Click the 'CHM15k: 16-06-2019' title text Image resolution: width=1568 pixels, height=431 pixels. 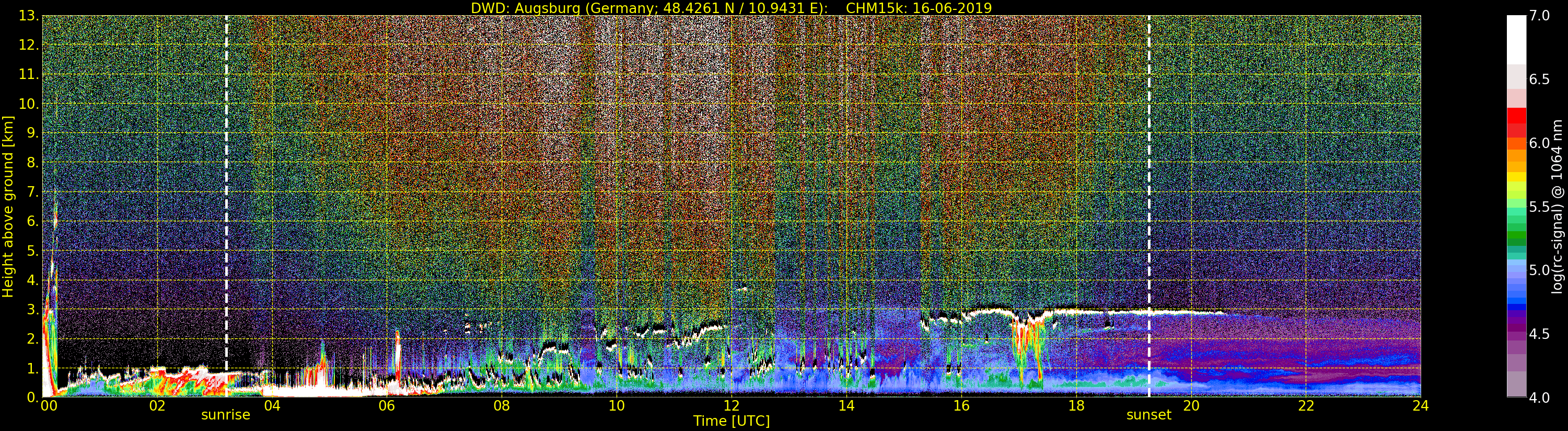click(x=919, y=8)
